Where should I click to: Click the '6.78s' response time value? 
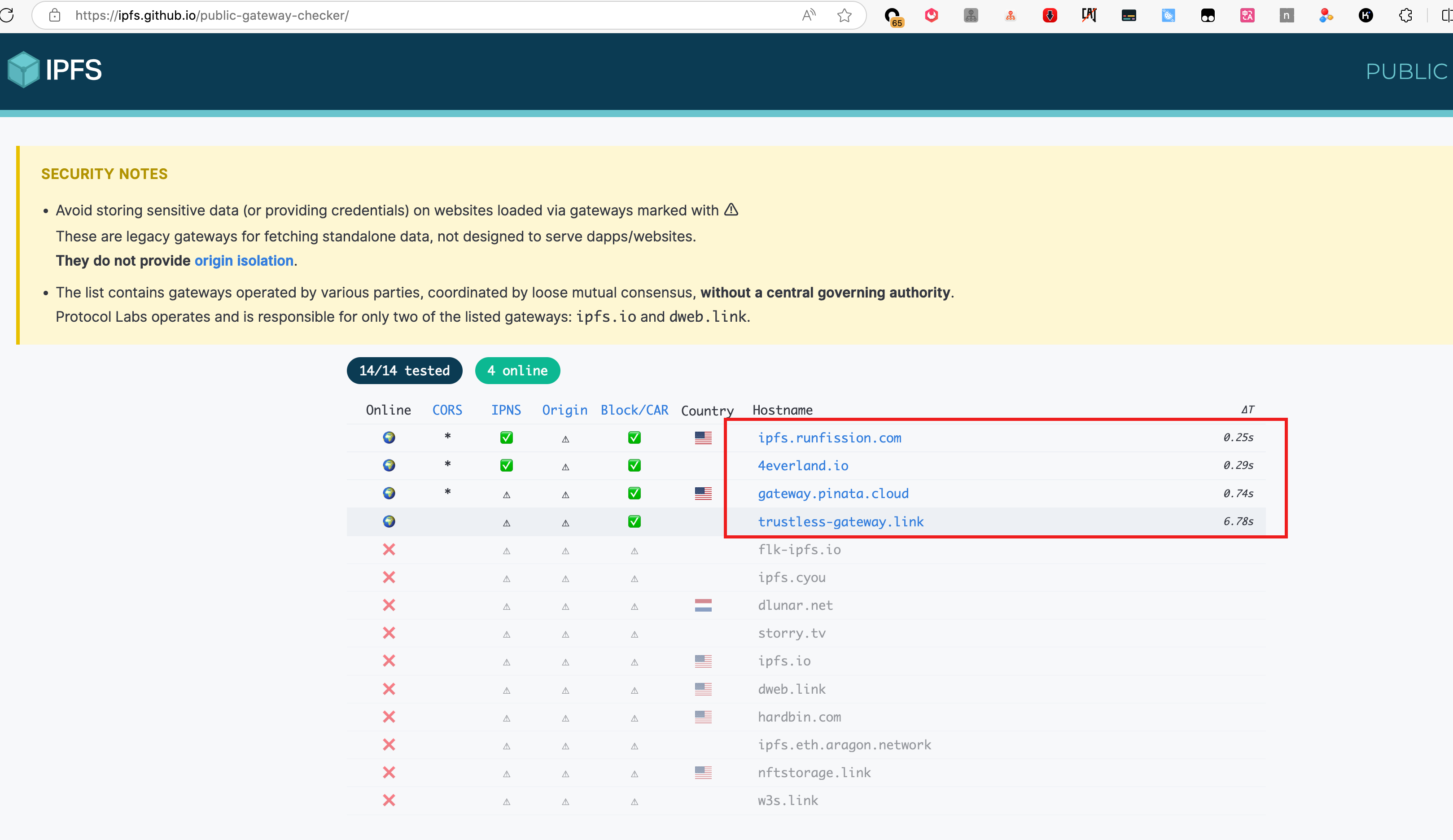coord(1239,521)
